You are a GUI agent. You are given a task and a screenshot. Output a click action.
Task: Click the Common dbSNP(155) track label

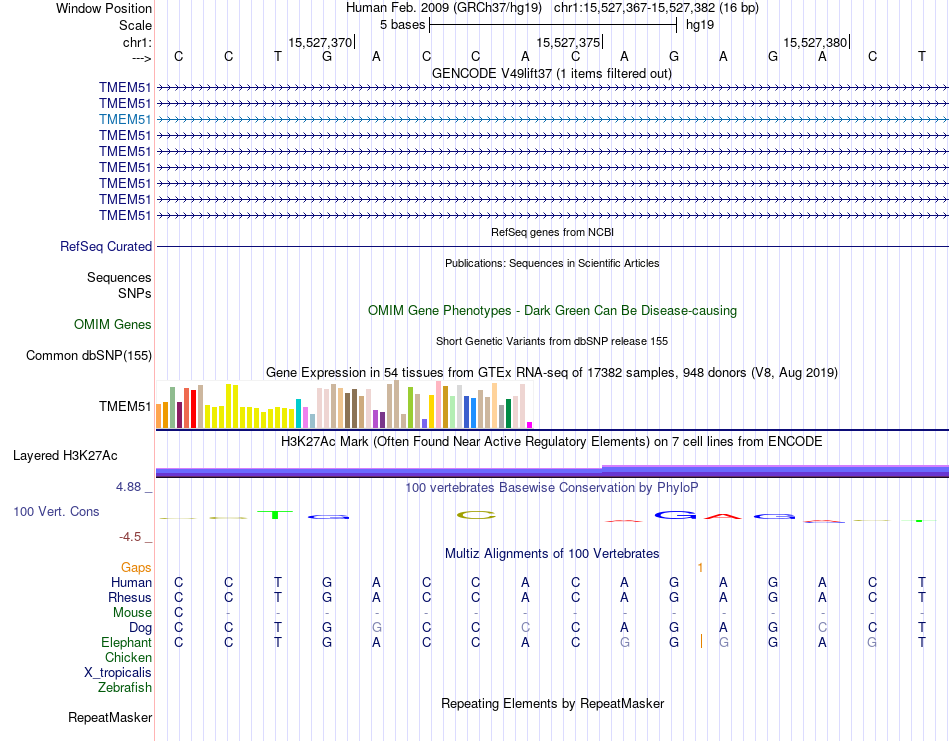click(88, 356)
